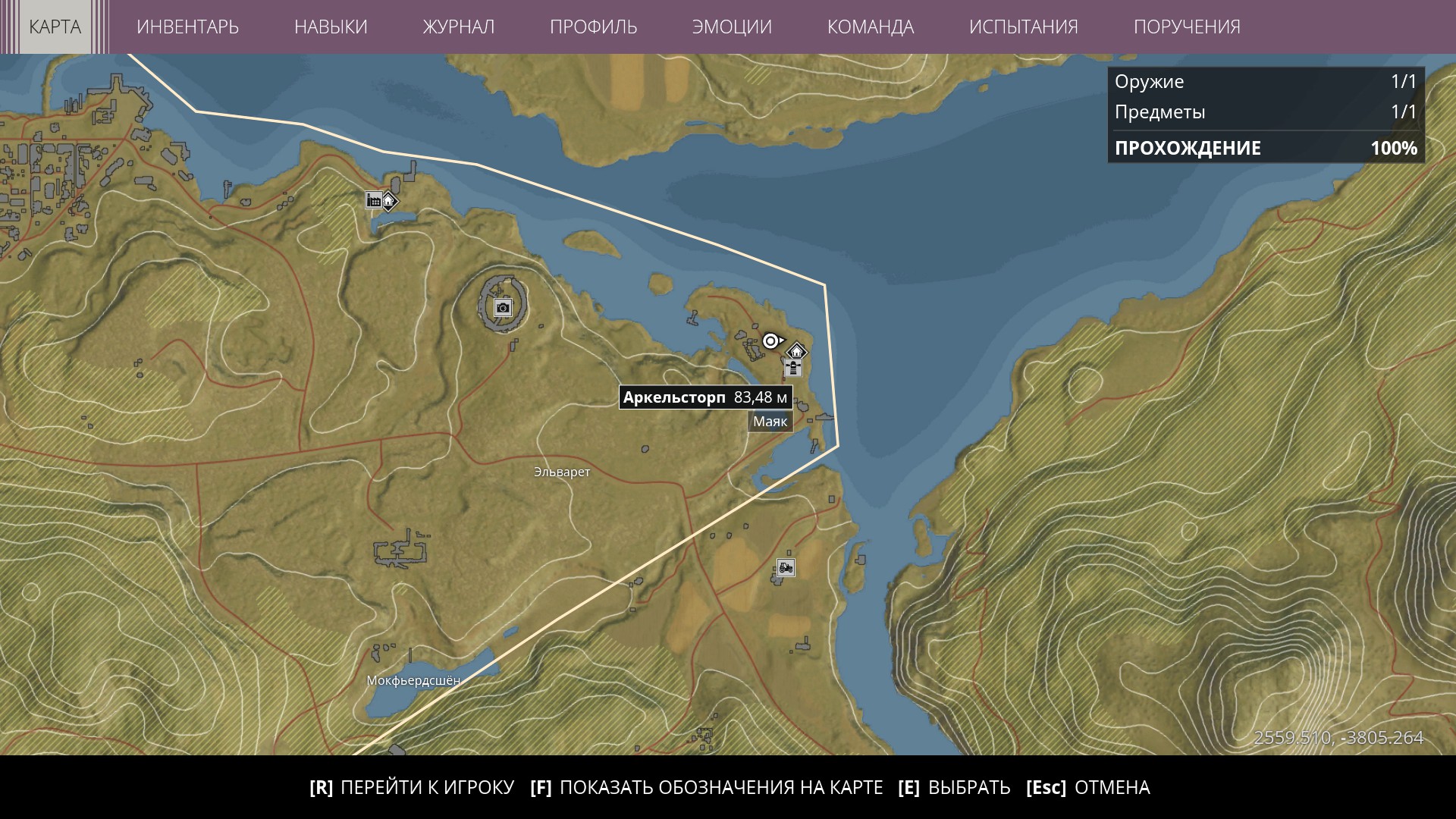Open the ИСПЫТАНИЯ tab
1456x819 pixels.
1024,27
